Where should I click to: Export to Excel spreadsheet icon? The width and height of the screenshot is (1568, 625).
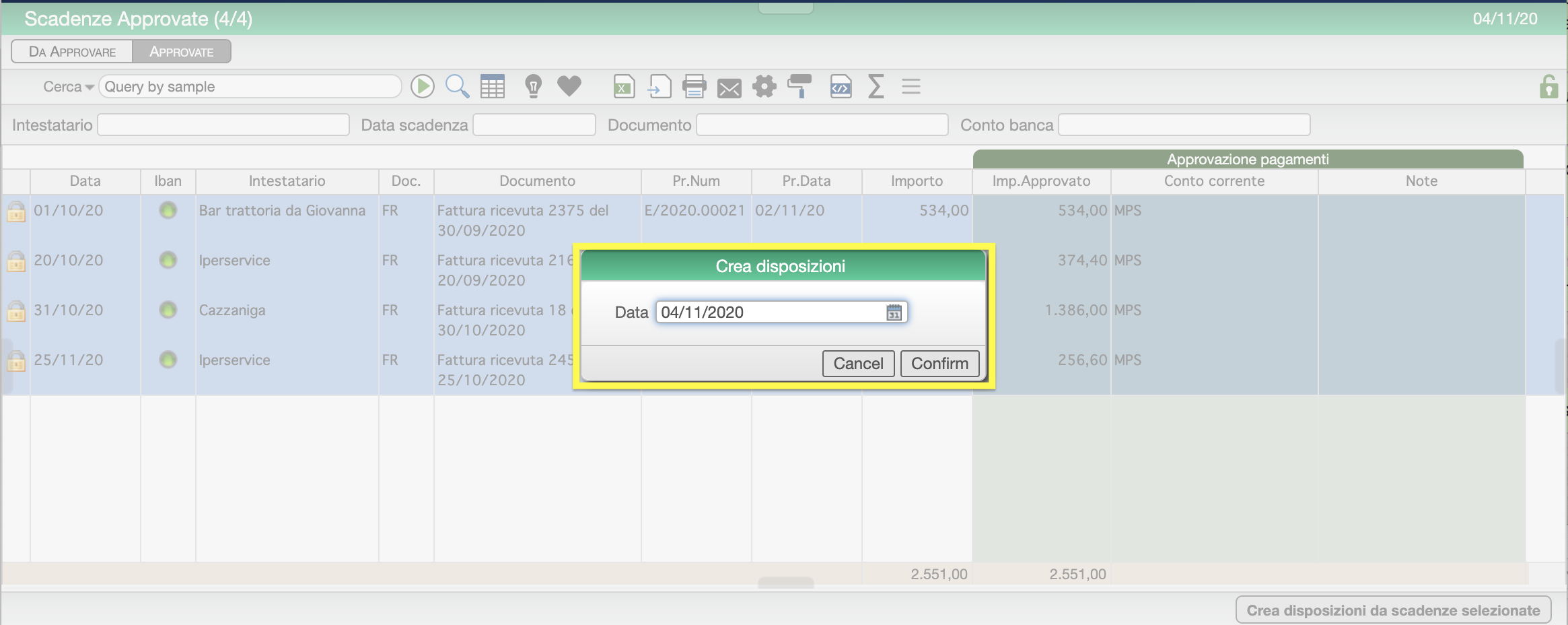[x=624, y=86]
